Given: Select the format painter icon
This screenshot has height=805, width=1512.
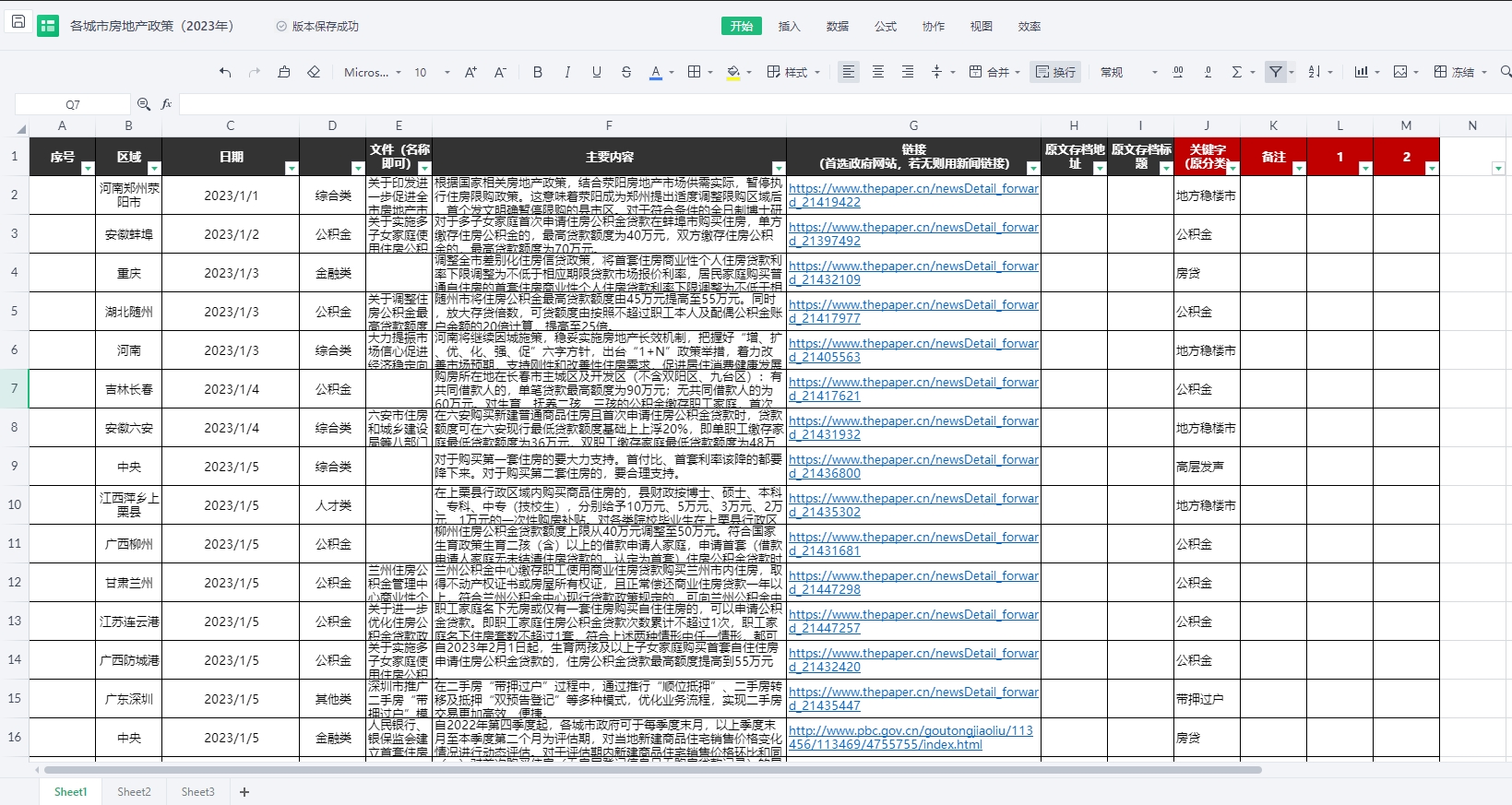Looking at the screenshot, I should 284,72.
